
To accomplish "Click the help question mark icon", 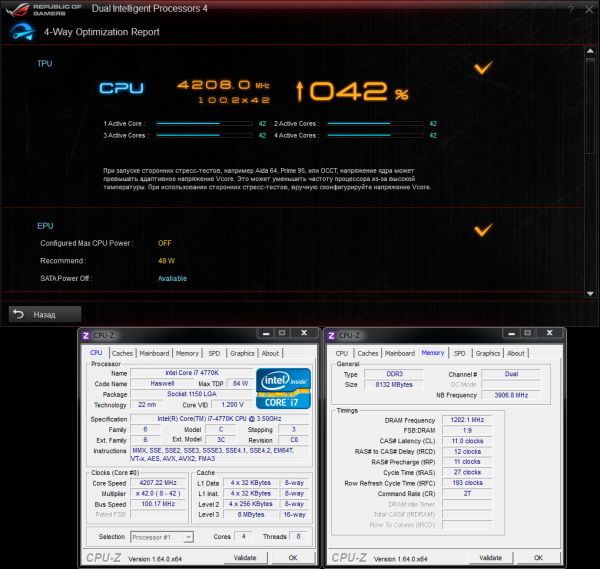I will 571,9.
